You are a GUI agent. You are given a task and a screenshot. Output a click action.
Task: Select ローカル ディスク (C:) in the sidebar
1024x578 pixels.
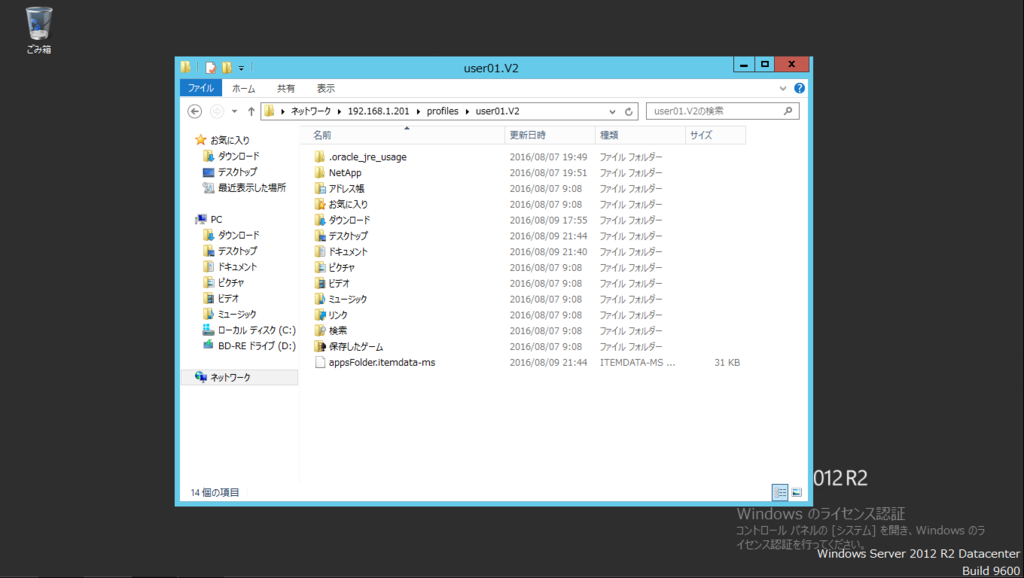[x=249, y=330]
